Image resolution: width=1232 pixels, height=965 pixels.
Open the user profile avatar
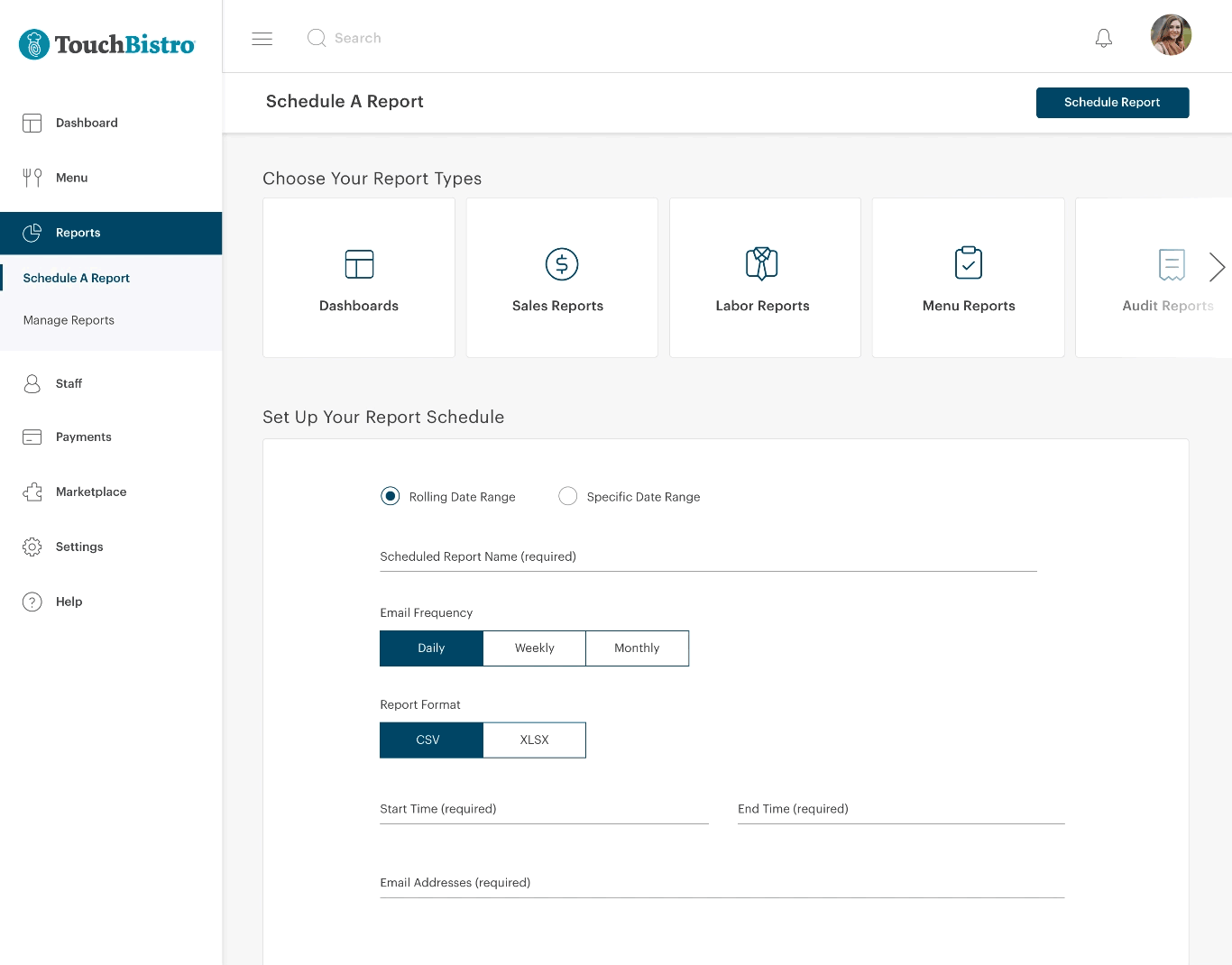coord(1170,35)
